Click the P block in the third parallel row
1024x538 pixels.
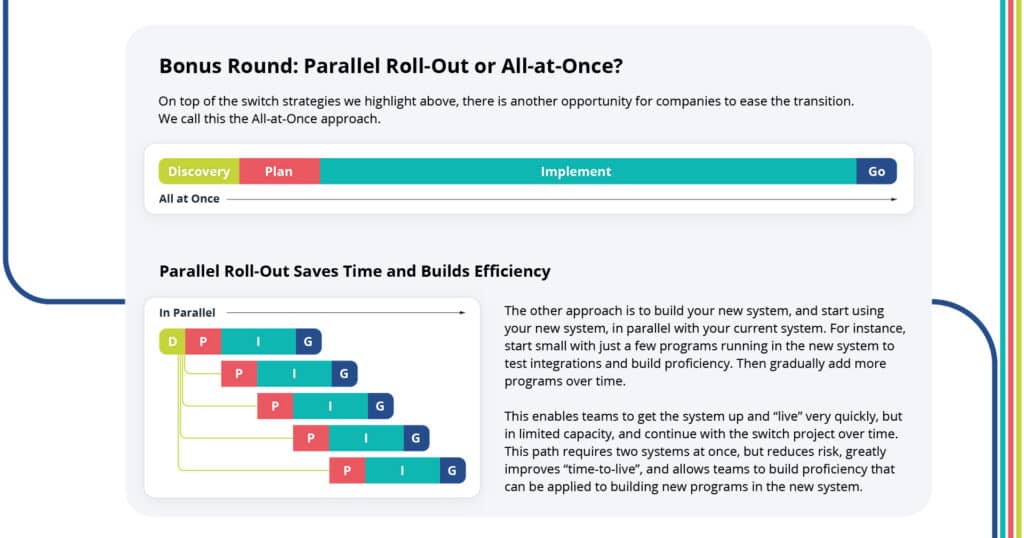[x=275, y=406]
